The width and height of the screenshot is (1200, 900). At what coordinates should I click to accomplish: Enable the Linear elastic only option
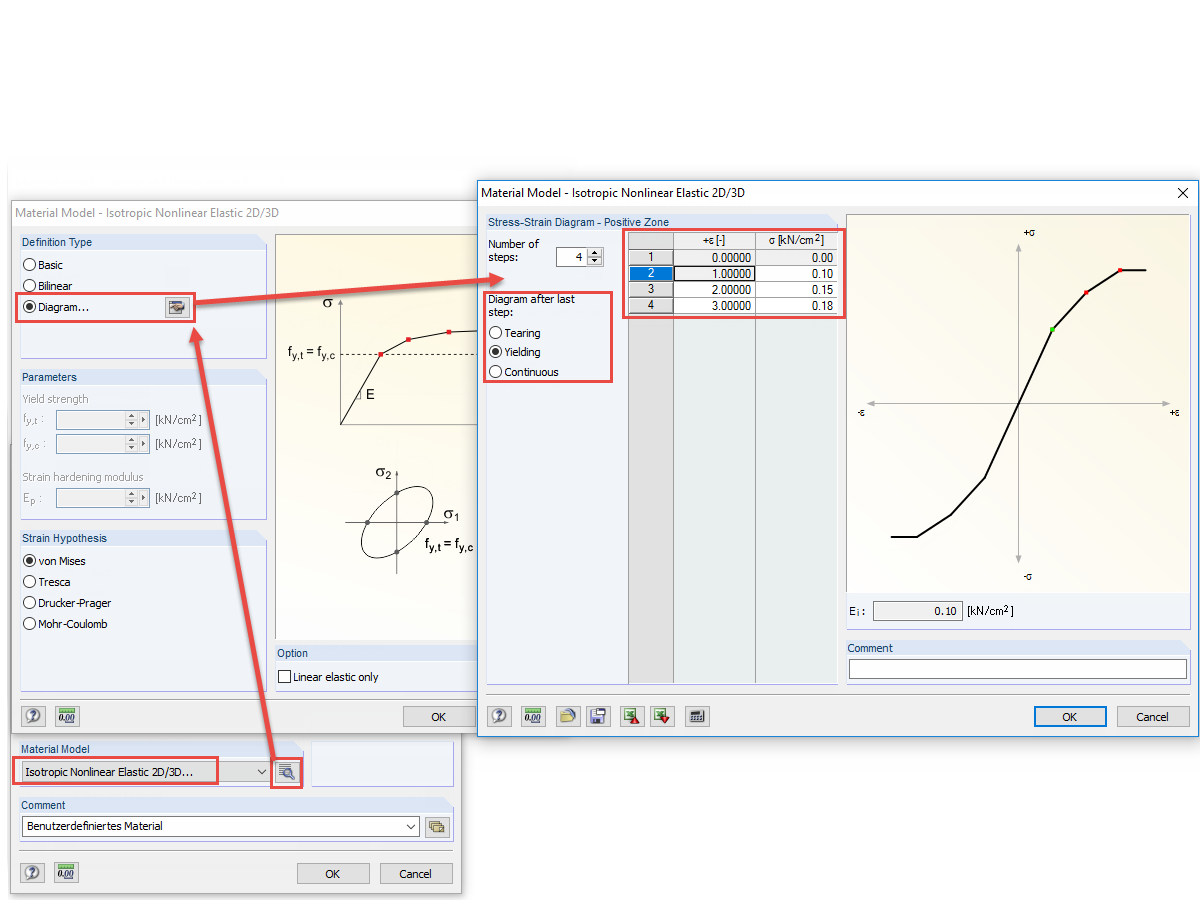point(285,677)
